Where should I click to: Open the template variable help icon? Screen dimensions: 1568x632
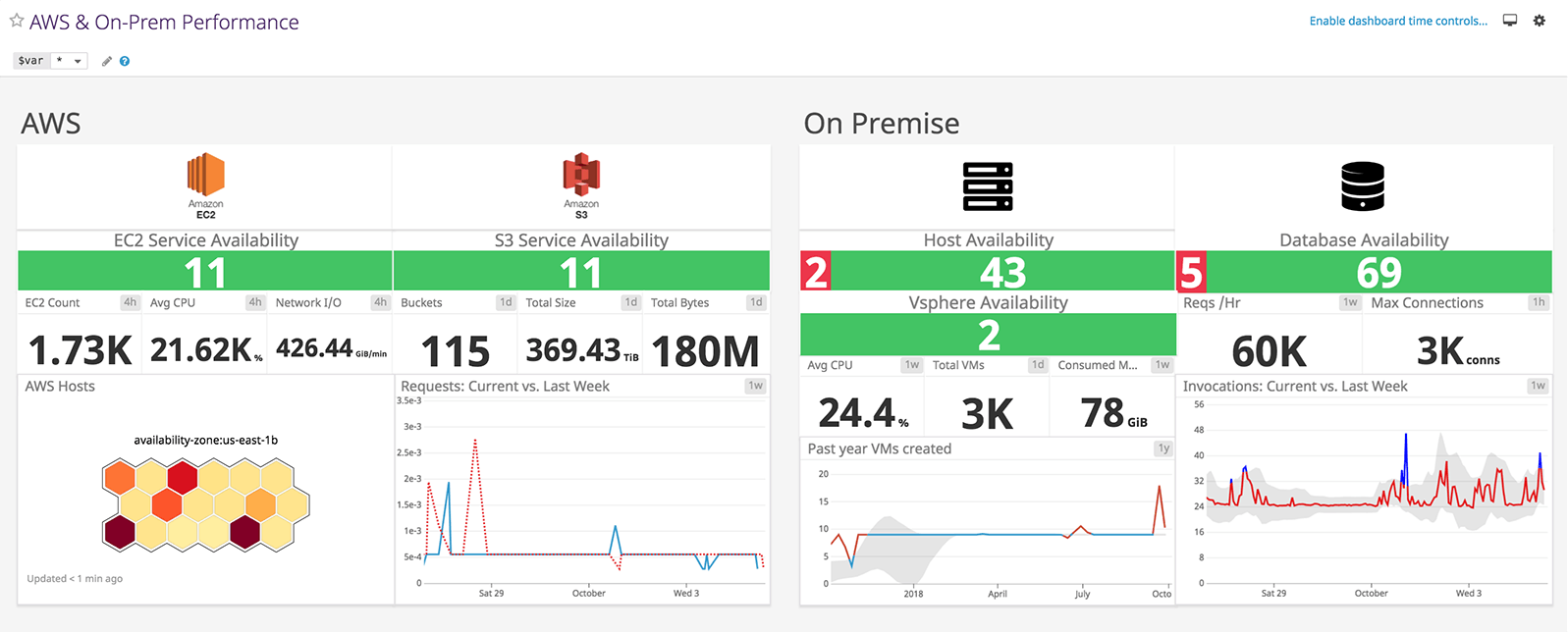click(x=125, y=61)
